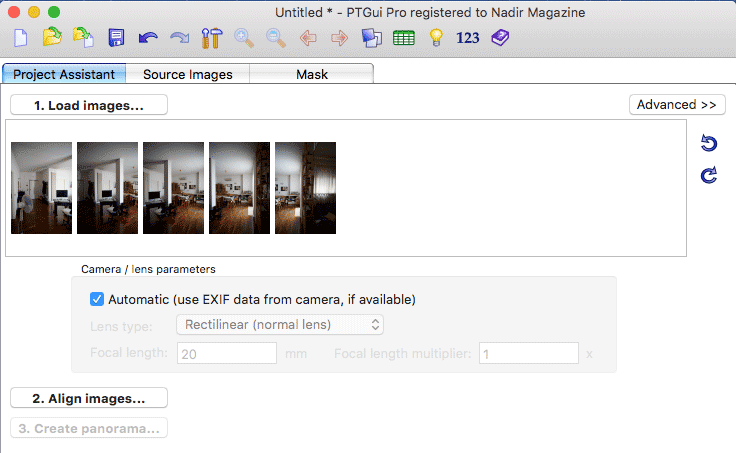Click the zoom in magnifier icon
736x453 pixels.
(x=244, y=38)
